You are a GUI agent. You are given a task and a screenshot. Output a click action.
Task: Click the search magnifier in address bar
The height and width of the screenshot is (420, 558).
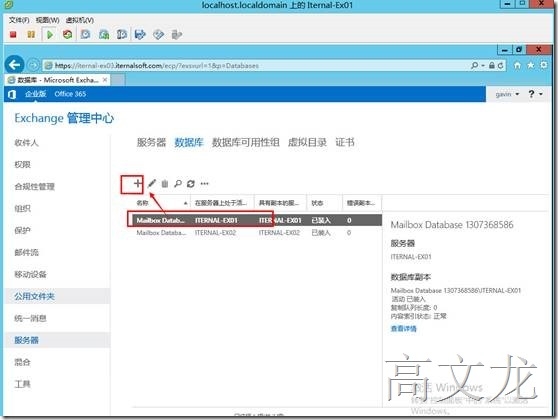click(x=474, y=65)
